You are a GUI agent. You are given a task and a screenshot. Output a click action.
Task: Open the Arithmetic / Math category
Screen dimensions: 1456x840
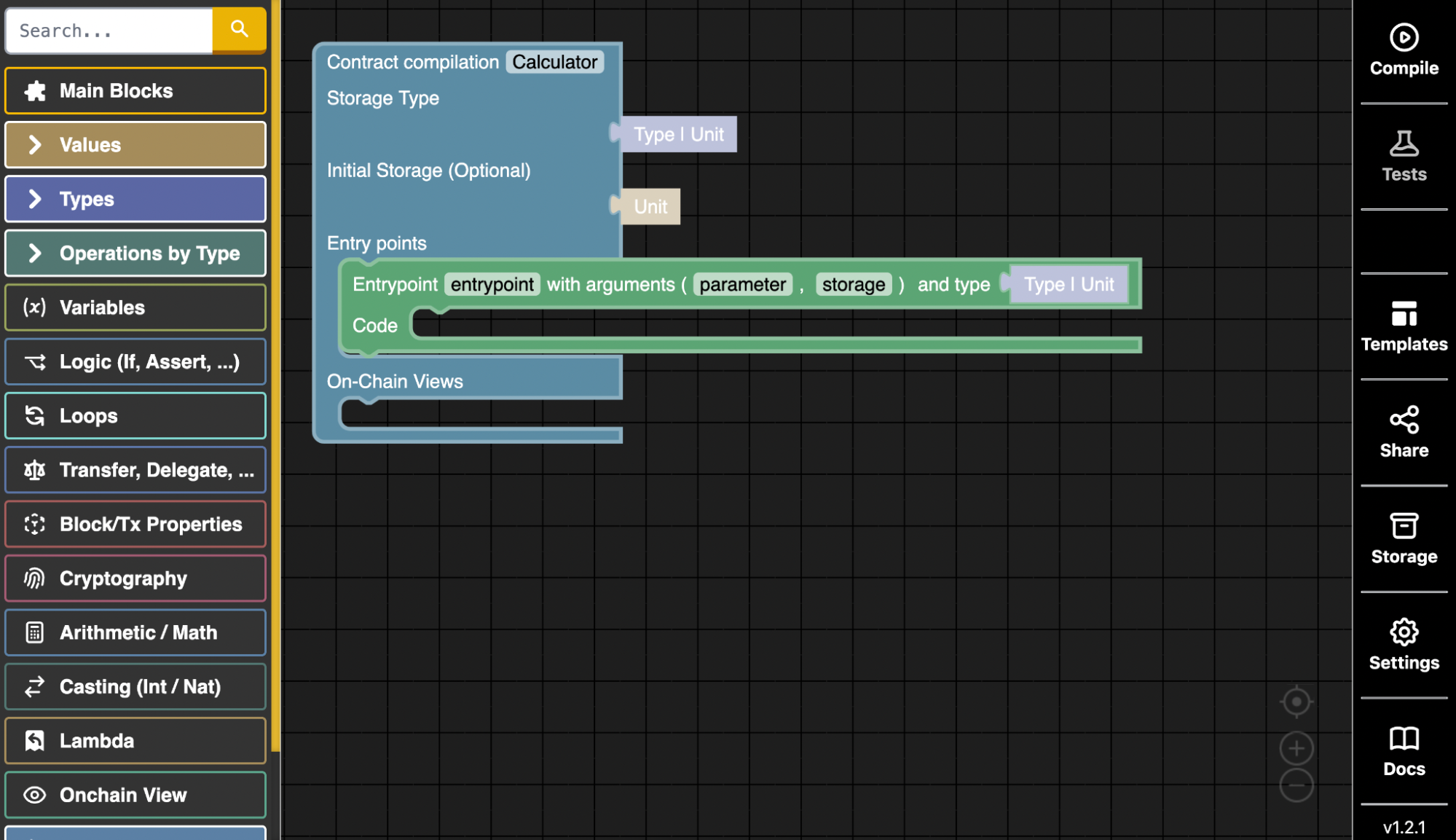pos(135,632)
